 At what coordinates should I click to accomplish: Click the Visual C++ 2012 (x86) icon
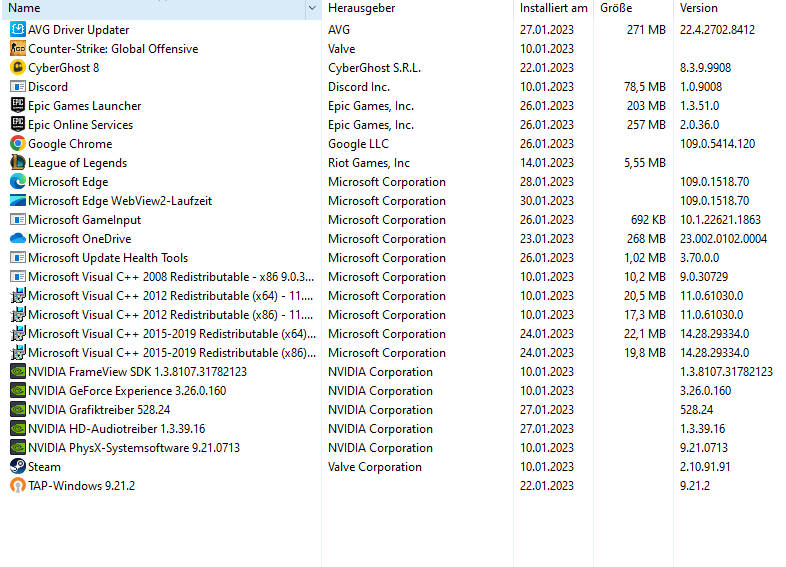point(18,315)
